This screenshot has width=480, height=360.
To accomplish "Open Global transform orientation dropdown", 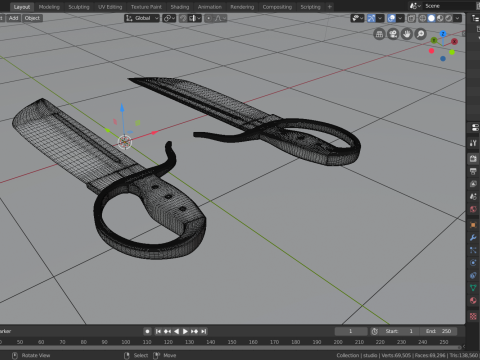I will click(x=142, y=18).
